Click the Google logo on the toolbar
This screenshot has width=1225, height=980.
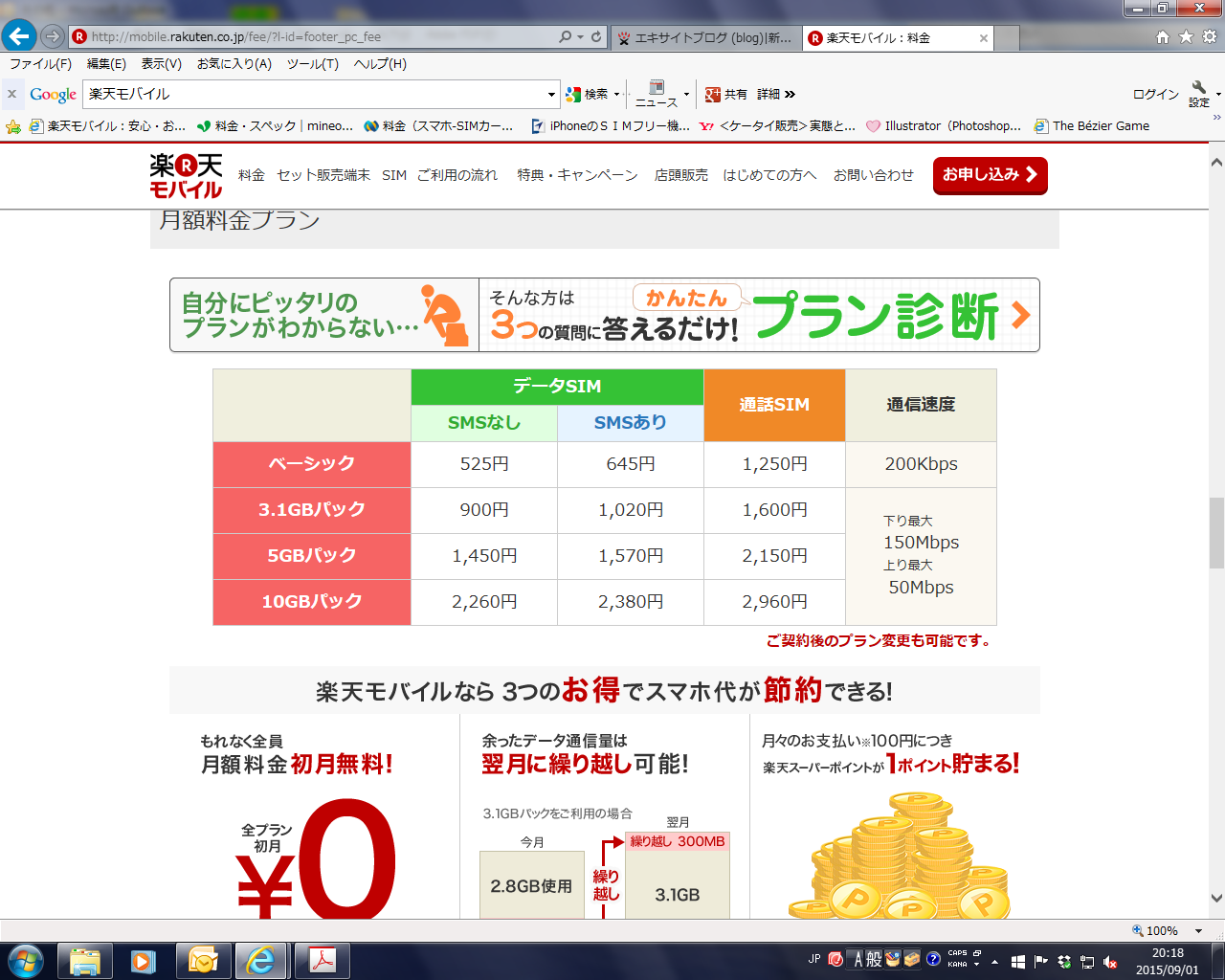pos(53,94)
